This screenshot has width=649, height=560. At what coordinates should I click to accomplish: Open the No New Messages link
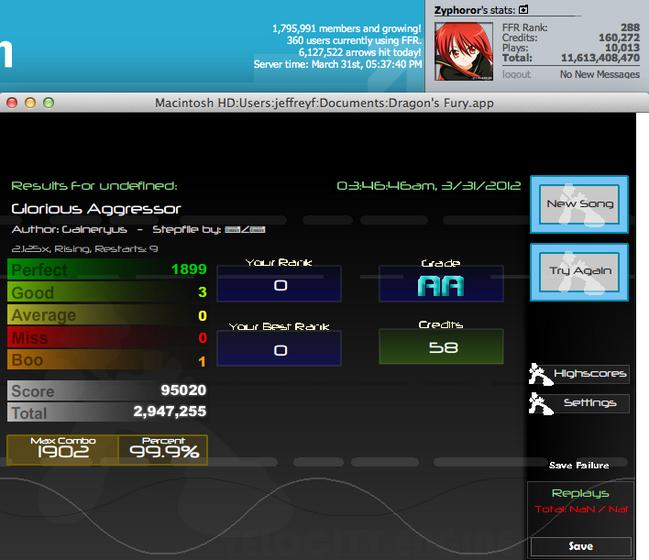click(x=600, y=75)
